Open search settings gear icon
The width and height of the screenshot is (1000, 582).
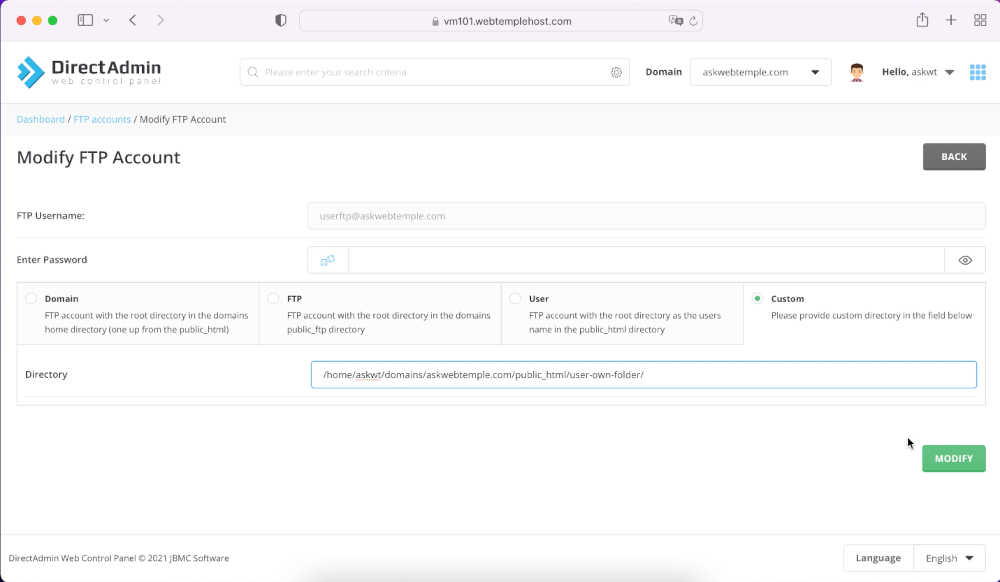616,73
